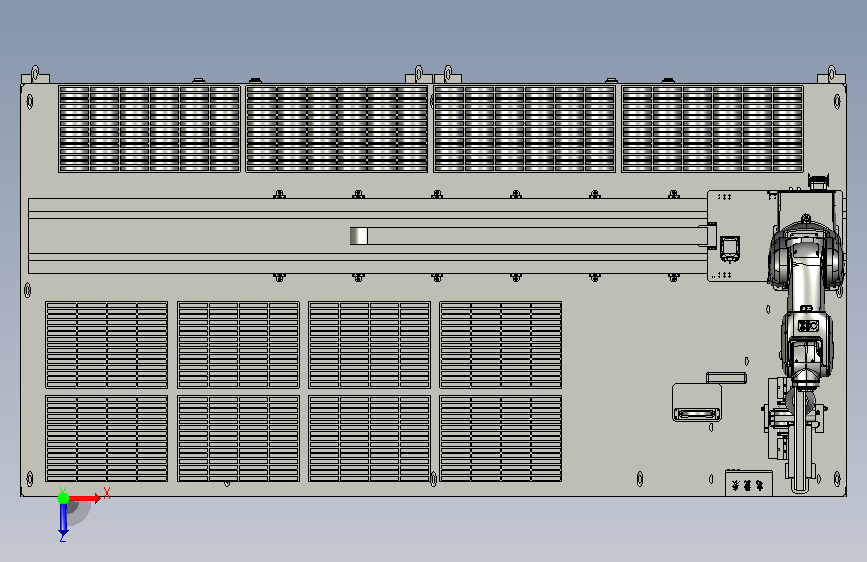The width and height of the screenshot is (867, 562).
Task: Select the small square box beside robot base
Action: coord(729,249)
